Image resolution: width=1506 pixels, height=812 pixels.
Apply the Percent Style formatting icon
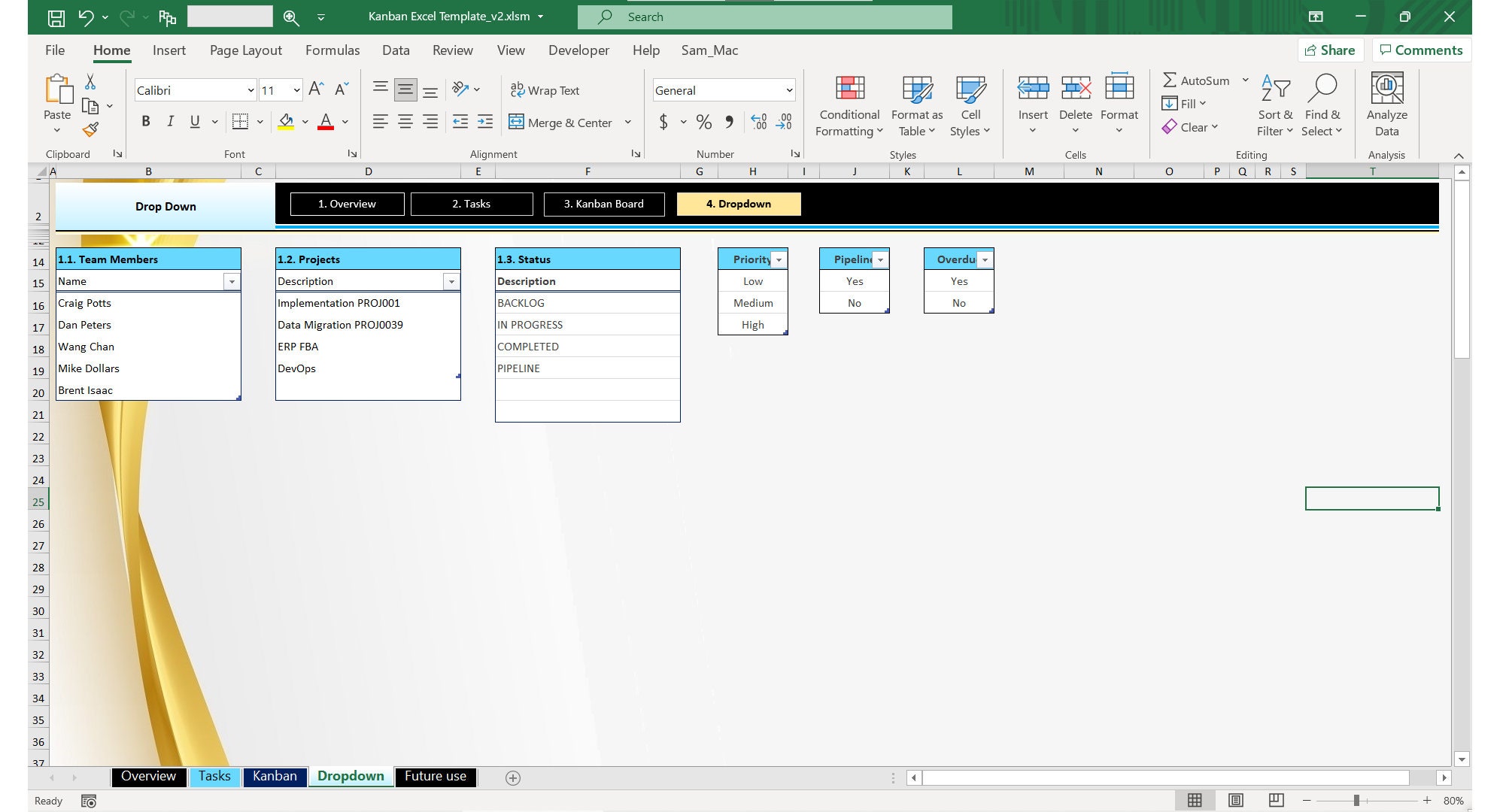(704, 120)
